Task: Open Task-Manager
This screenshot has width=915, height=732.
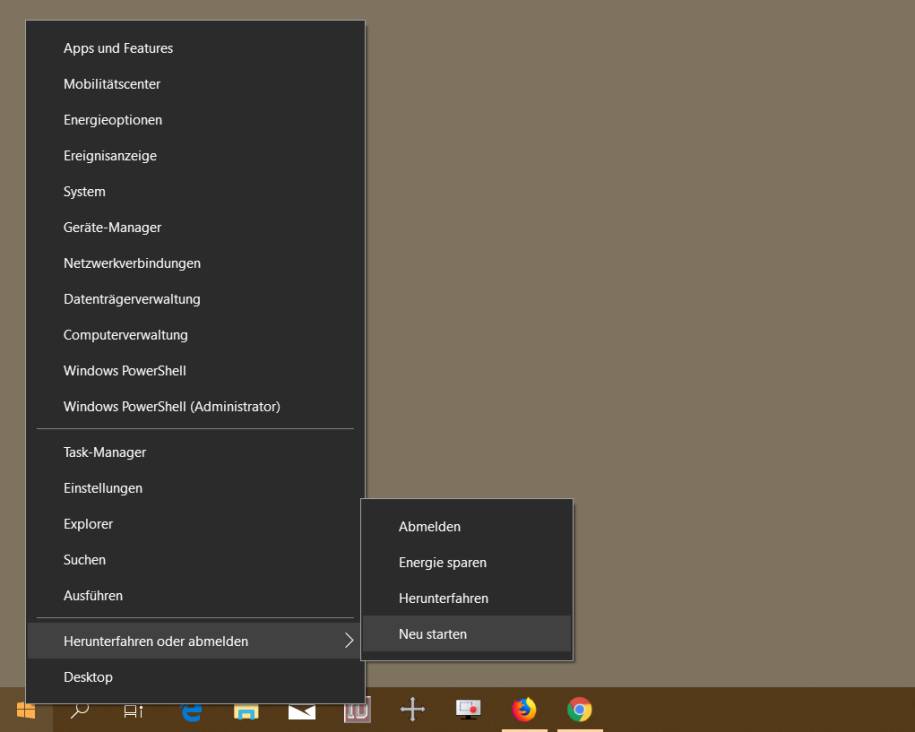Action: point(195,452)
